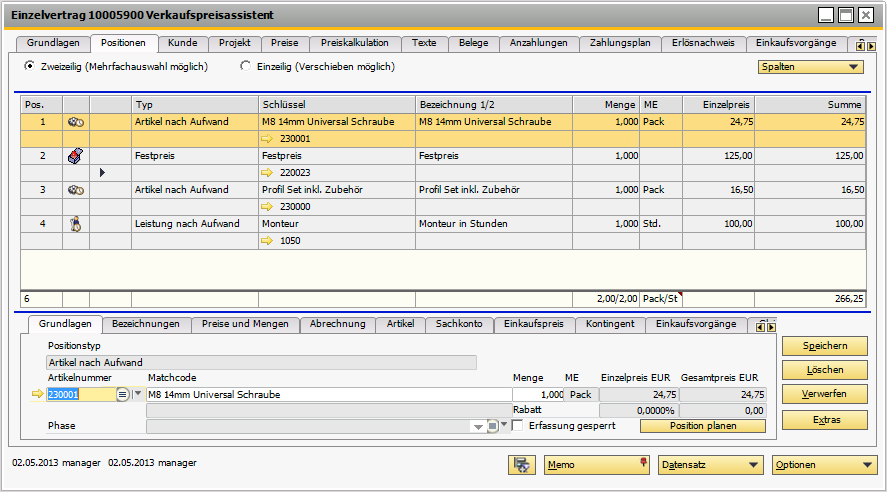Click the icon button left of Memo
887x492 pixels.
click(x=520, y=465)
